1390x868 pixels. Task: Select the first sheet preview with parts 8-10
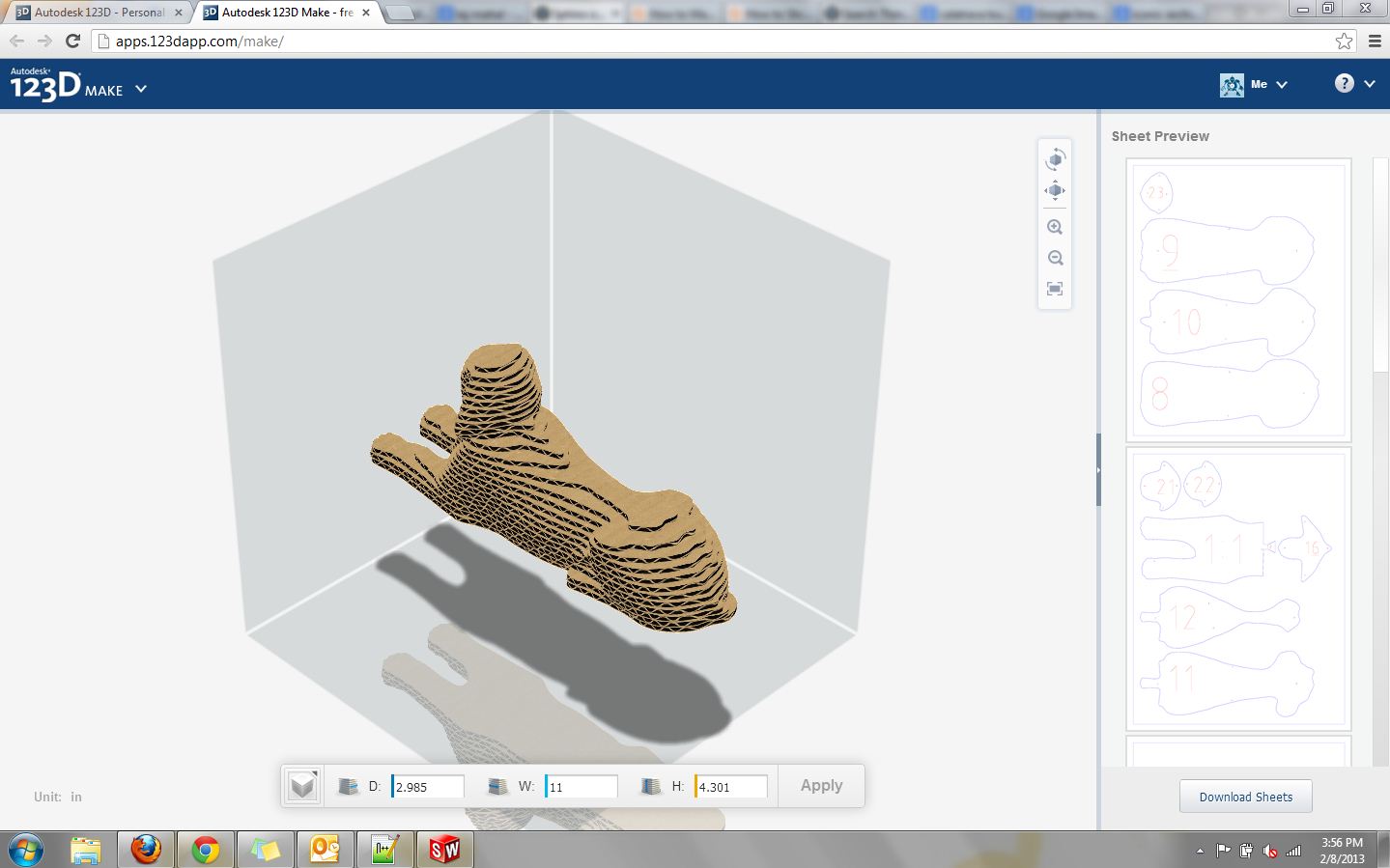tap(1238, 300)
